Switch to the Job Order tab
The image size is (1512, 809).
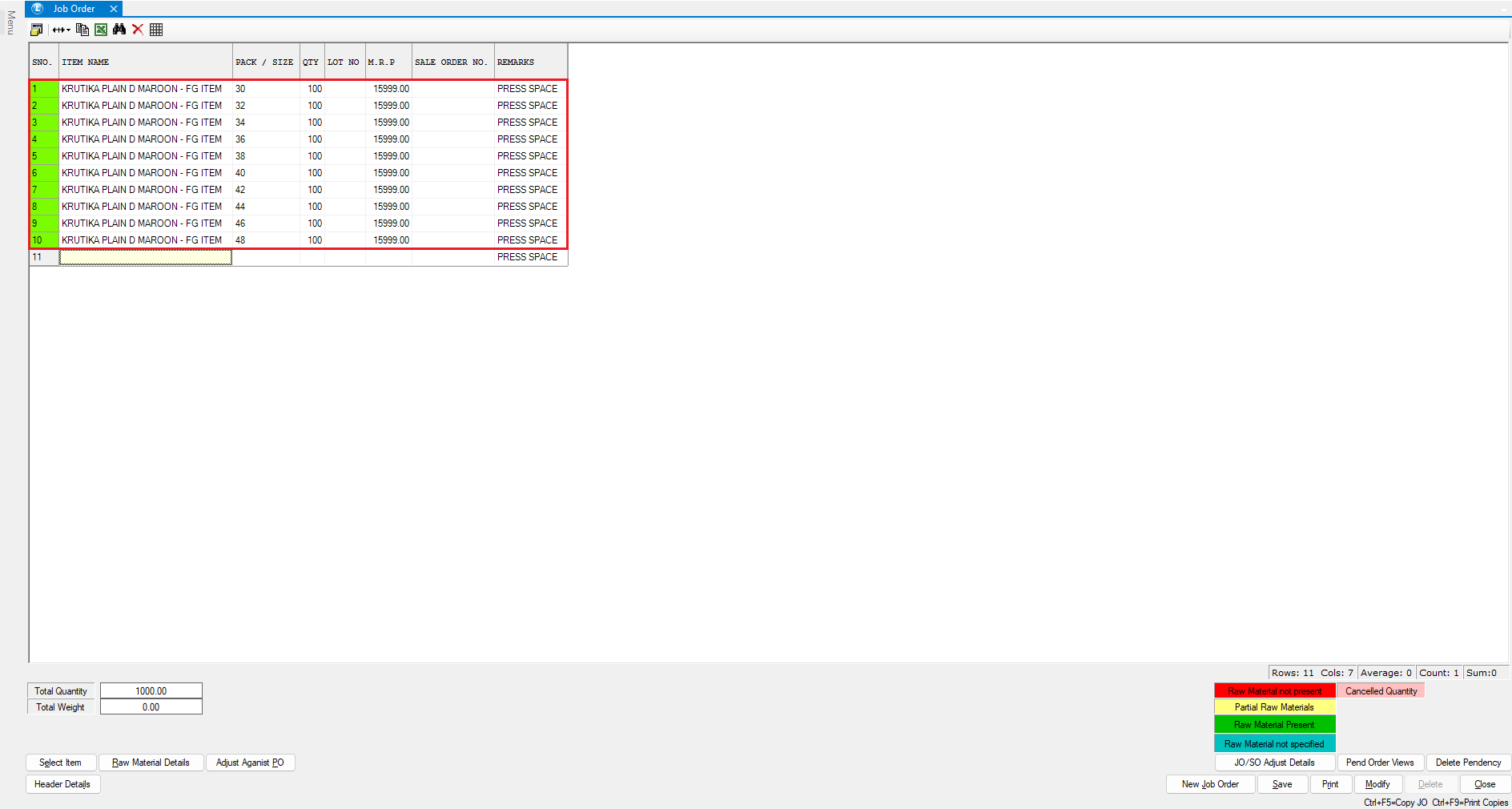[74, 9]
